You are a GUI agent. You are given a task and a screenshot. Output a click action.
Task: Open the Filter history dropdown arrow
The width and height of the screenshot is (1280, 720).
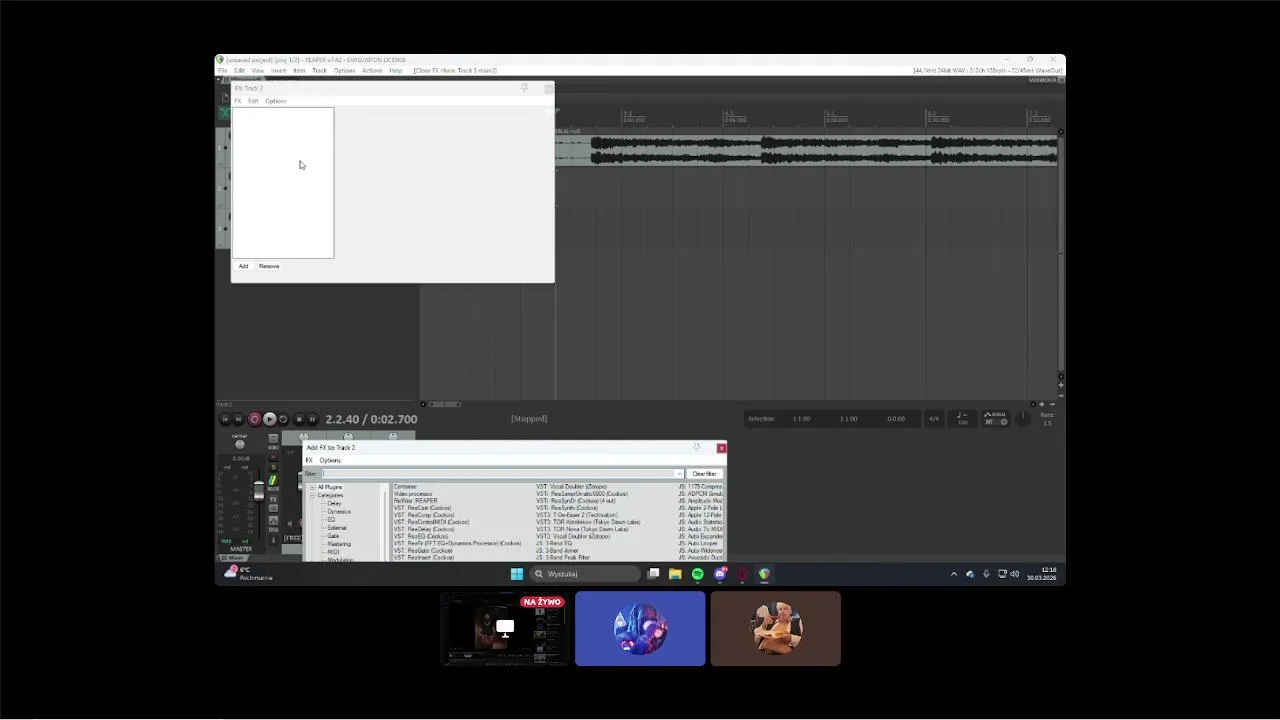point(680,474)
